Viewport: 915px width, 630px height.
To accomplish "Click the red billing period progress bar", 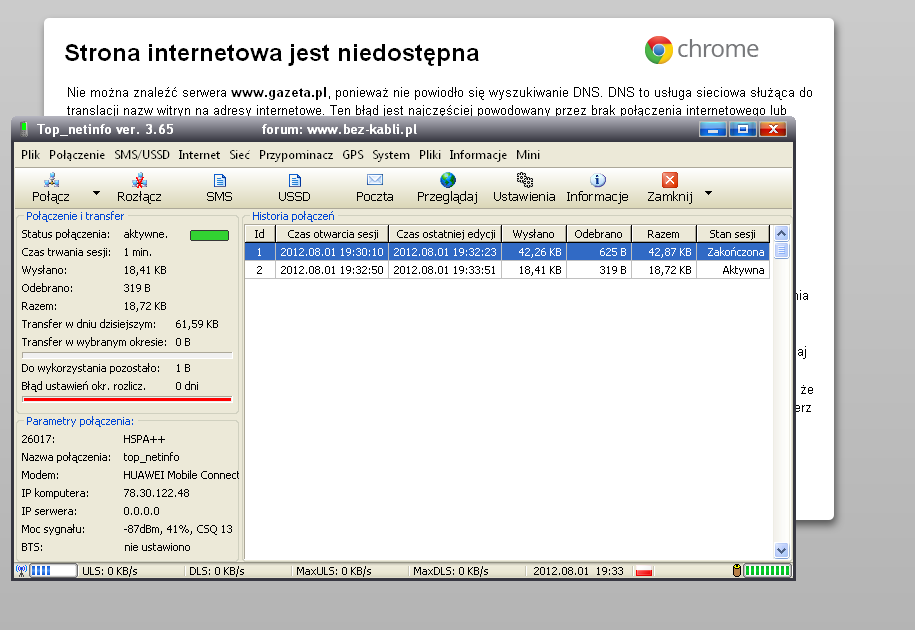I will (127, 400).
